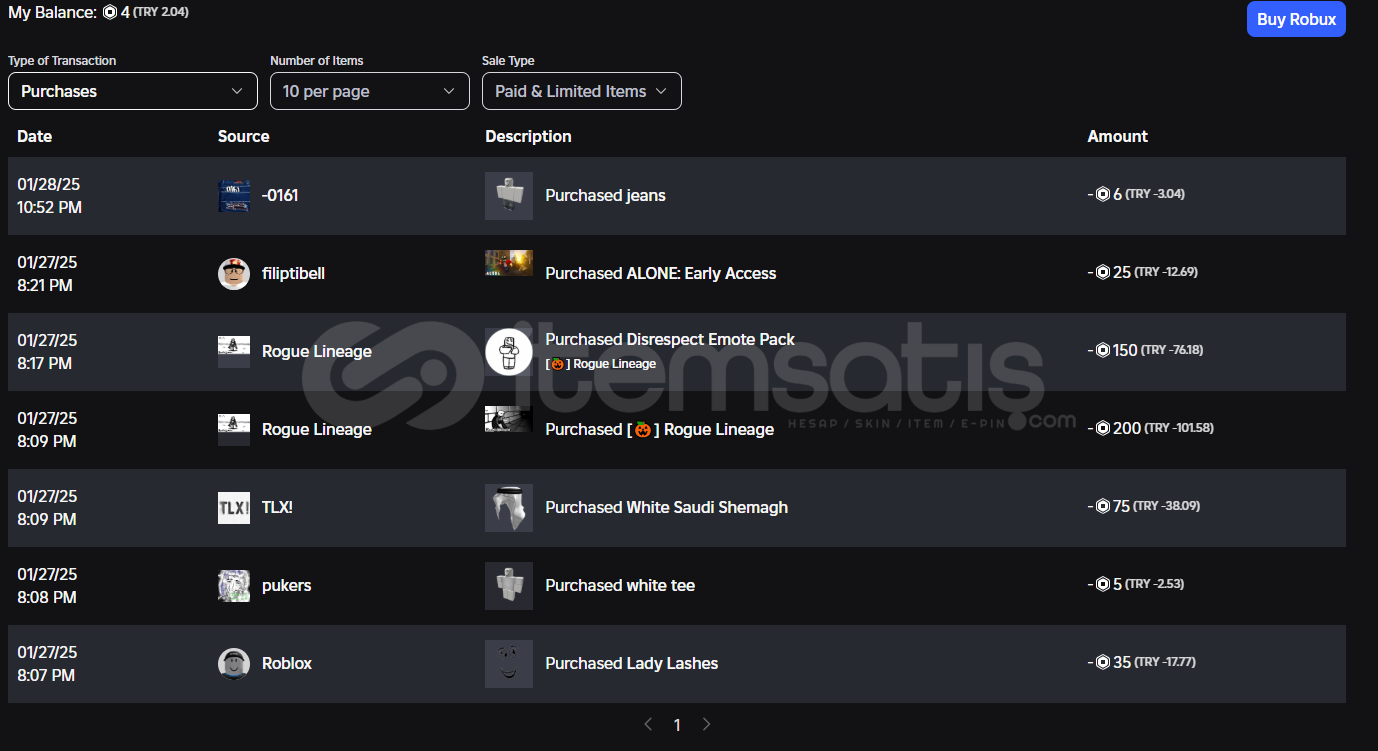This screenshot has height=751, width=1378.
Task: Click the Lady Lashes face thumbnail
Action: (x=509, y=664)
